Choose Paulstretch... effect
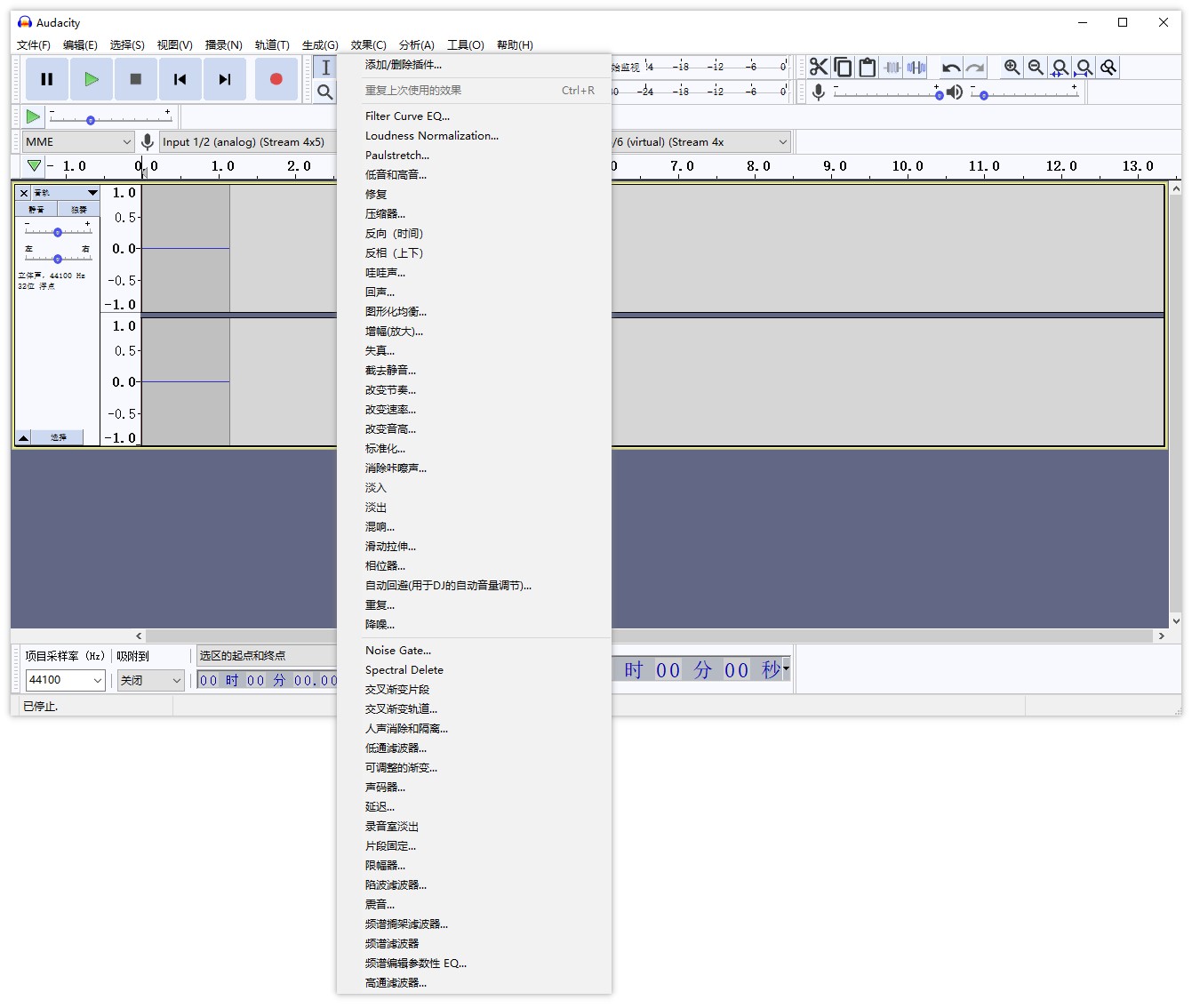The height and width of the screenshot is (1008, 1192). point(474,156)
